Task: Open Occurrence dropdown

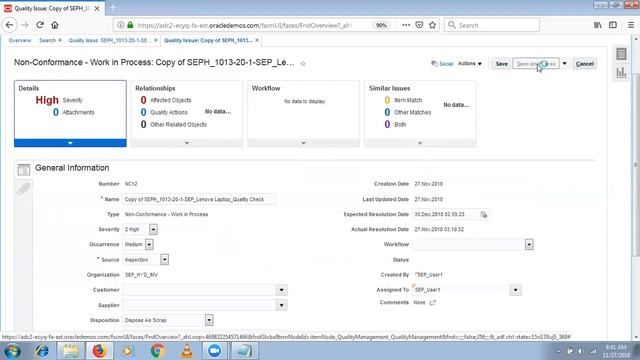Action: [149, 244]
